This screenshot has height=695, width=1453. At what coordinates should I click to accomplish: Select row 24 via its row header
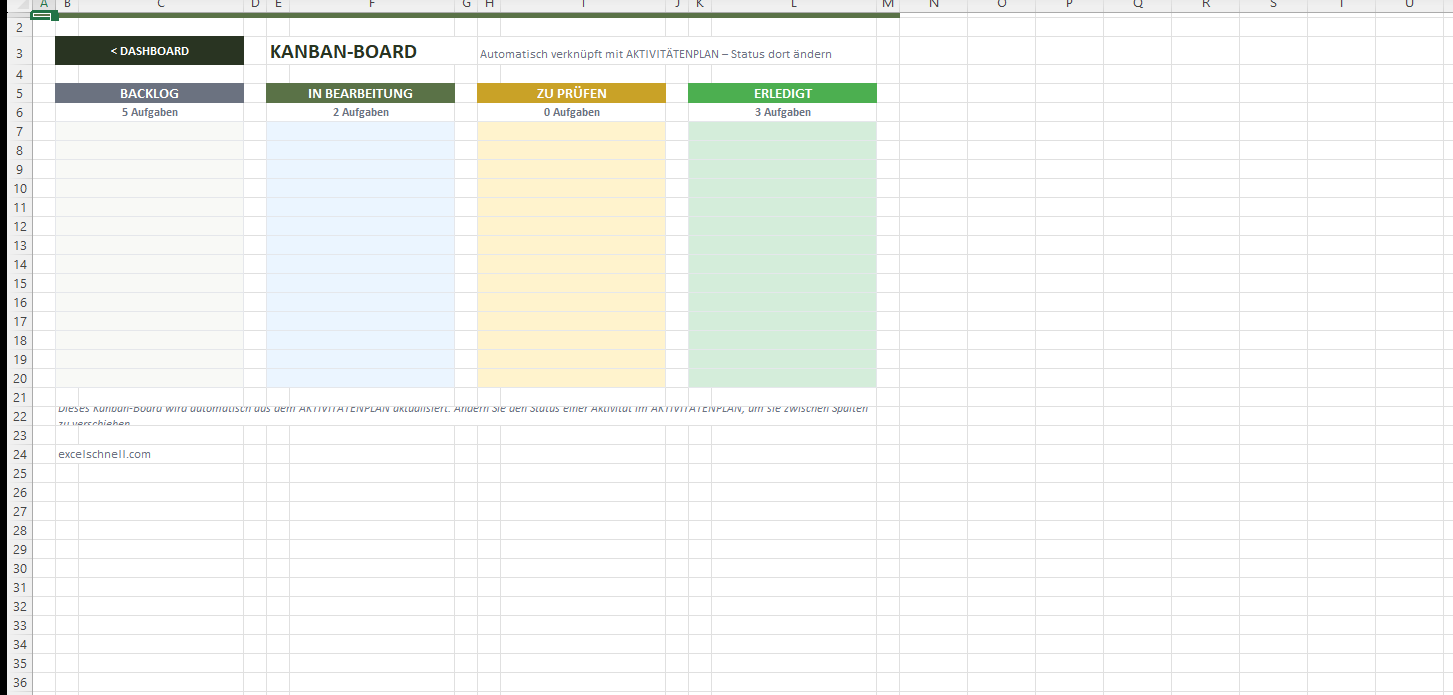[16, 454]
